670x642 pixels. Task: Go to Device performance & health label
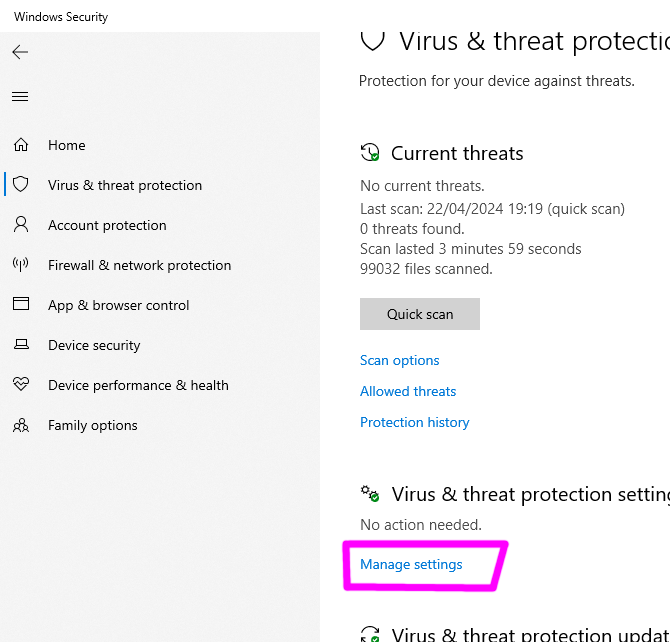tap(138, 385)
